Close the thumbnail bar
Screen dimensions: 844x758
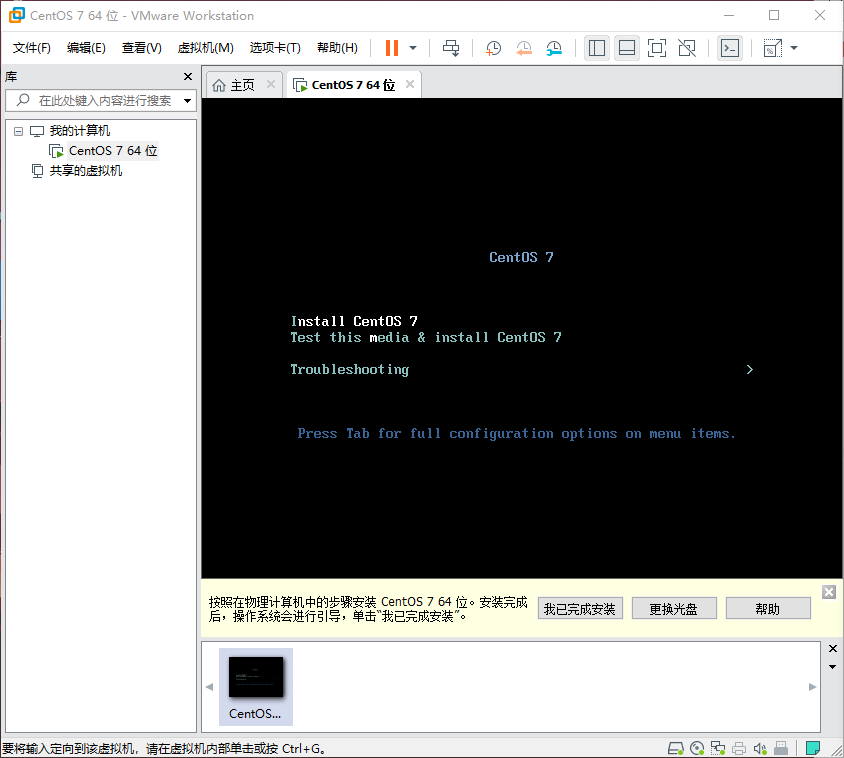(x=833, y=649)
